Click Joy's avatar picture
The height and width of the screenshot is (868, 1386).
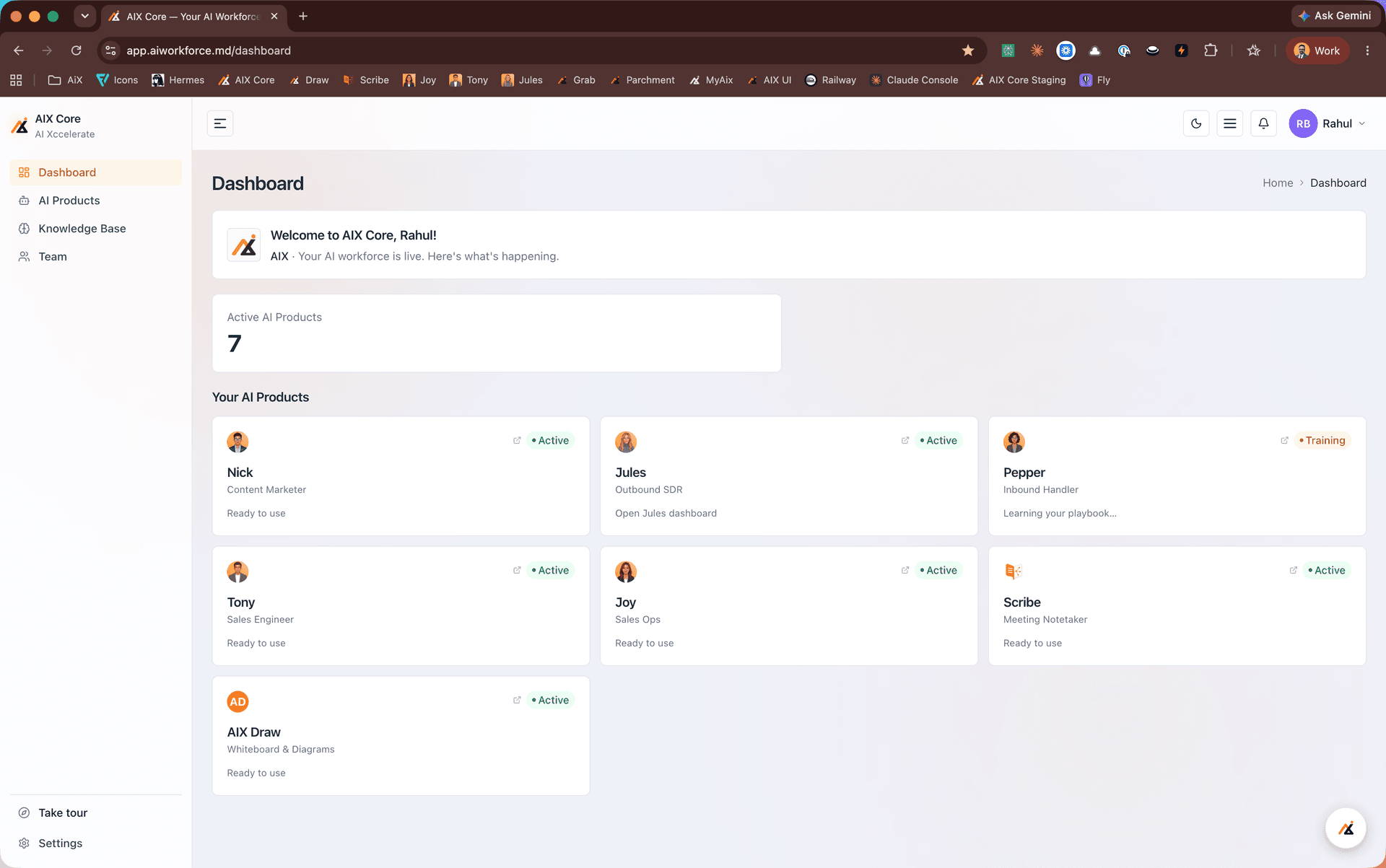[x=626, y=571]
